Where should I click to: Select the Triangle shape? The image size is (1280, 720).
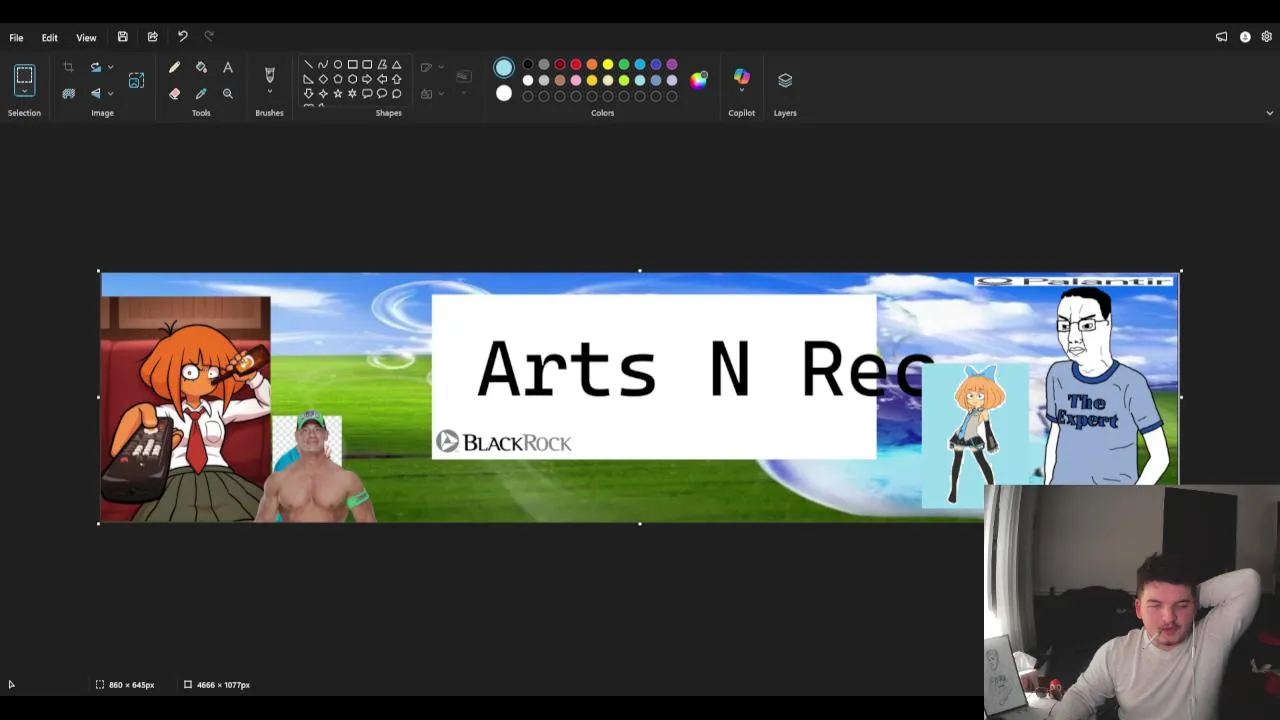click(x=396, y=65)
